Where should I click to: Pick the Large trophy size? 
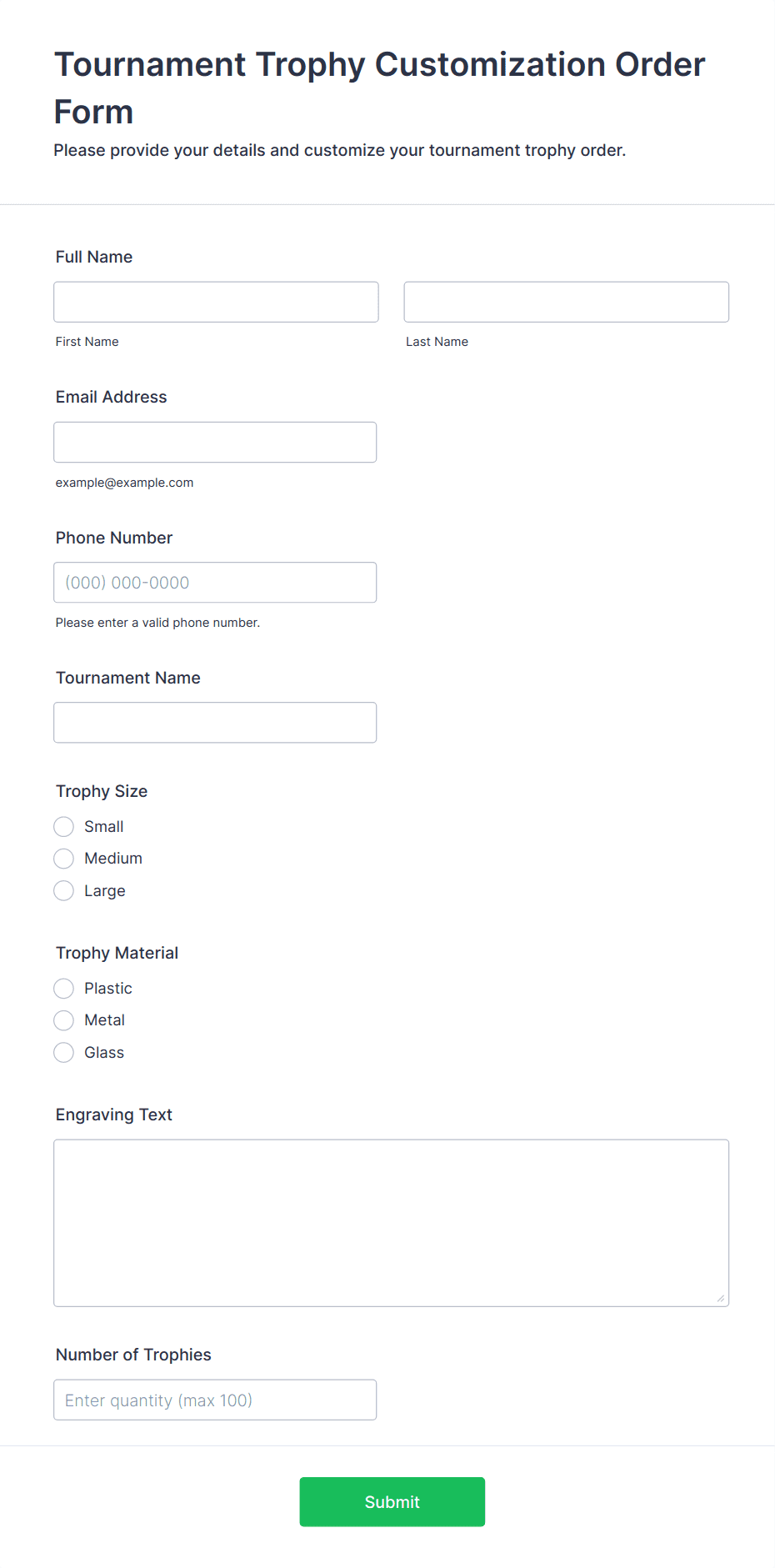pyautogui.click(x=64, y=891)
